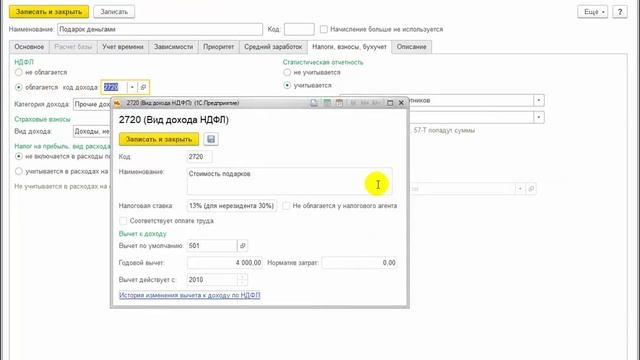Image resolution: width=640 pixels, height=360 pixels.
Task: Click the M memory icon in the dialog title bar
Action: (353, 103)
